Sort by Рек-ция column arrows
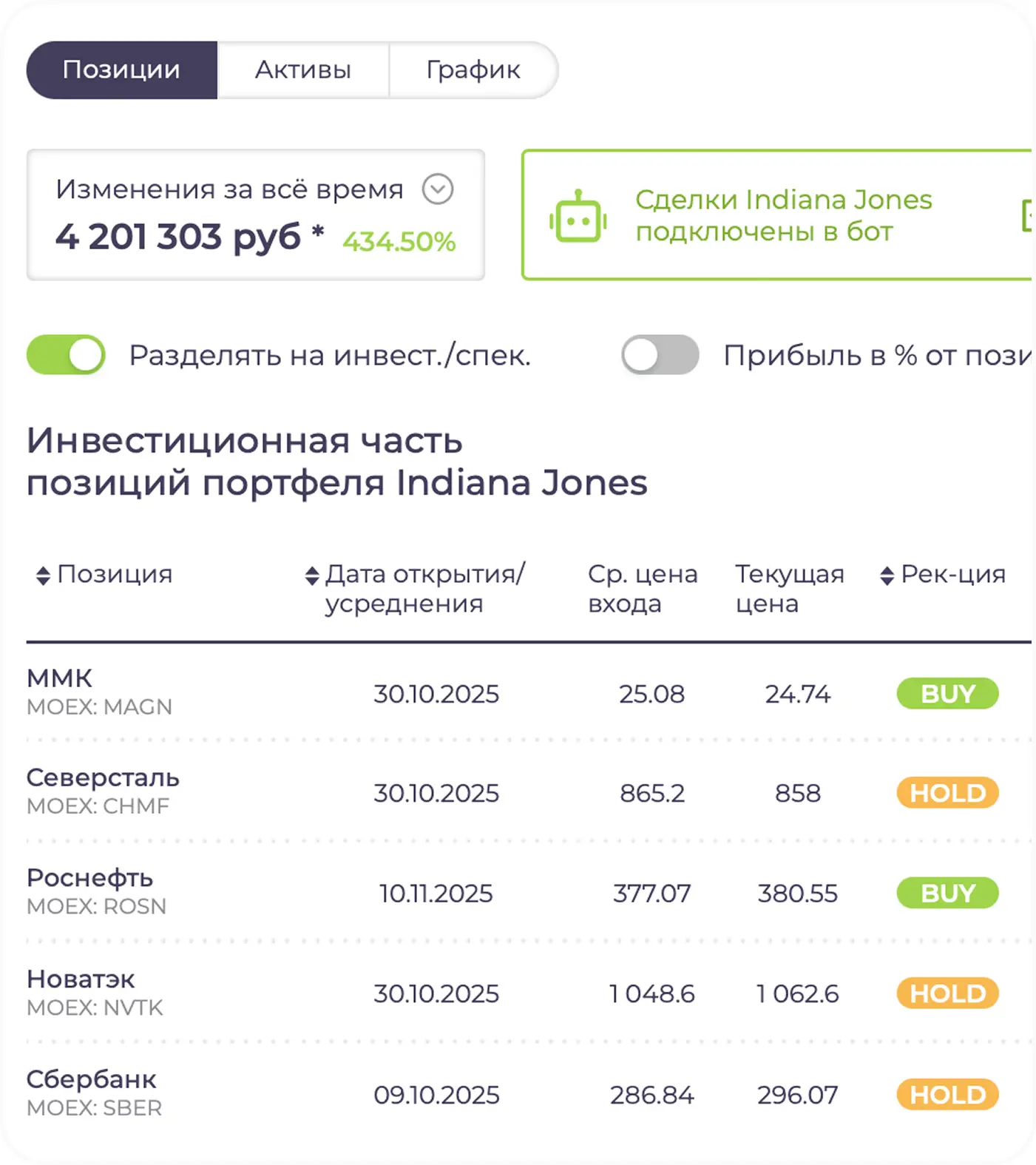 [x=887, y=575]
